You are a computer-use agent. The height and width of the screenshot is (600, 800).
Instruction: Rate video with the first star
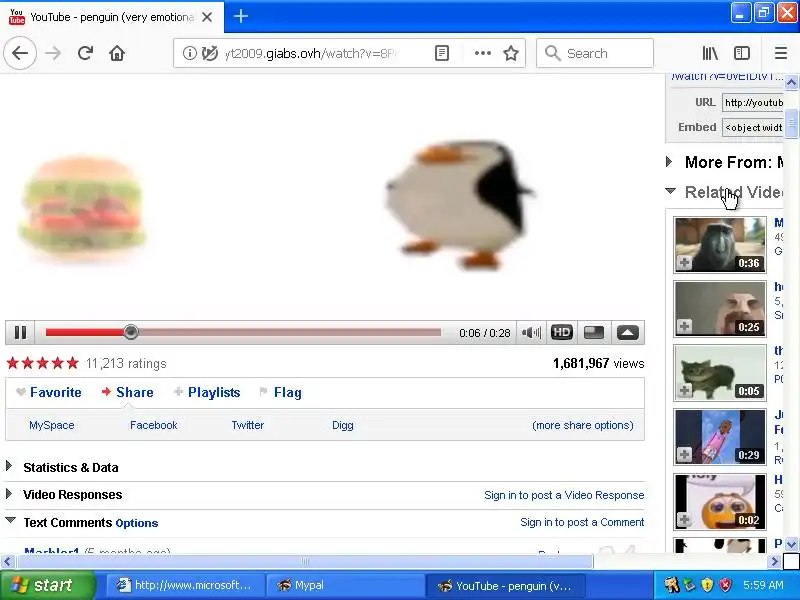pos(13,363)
